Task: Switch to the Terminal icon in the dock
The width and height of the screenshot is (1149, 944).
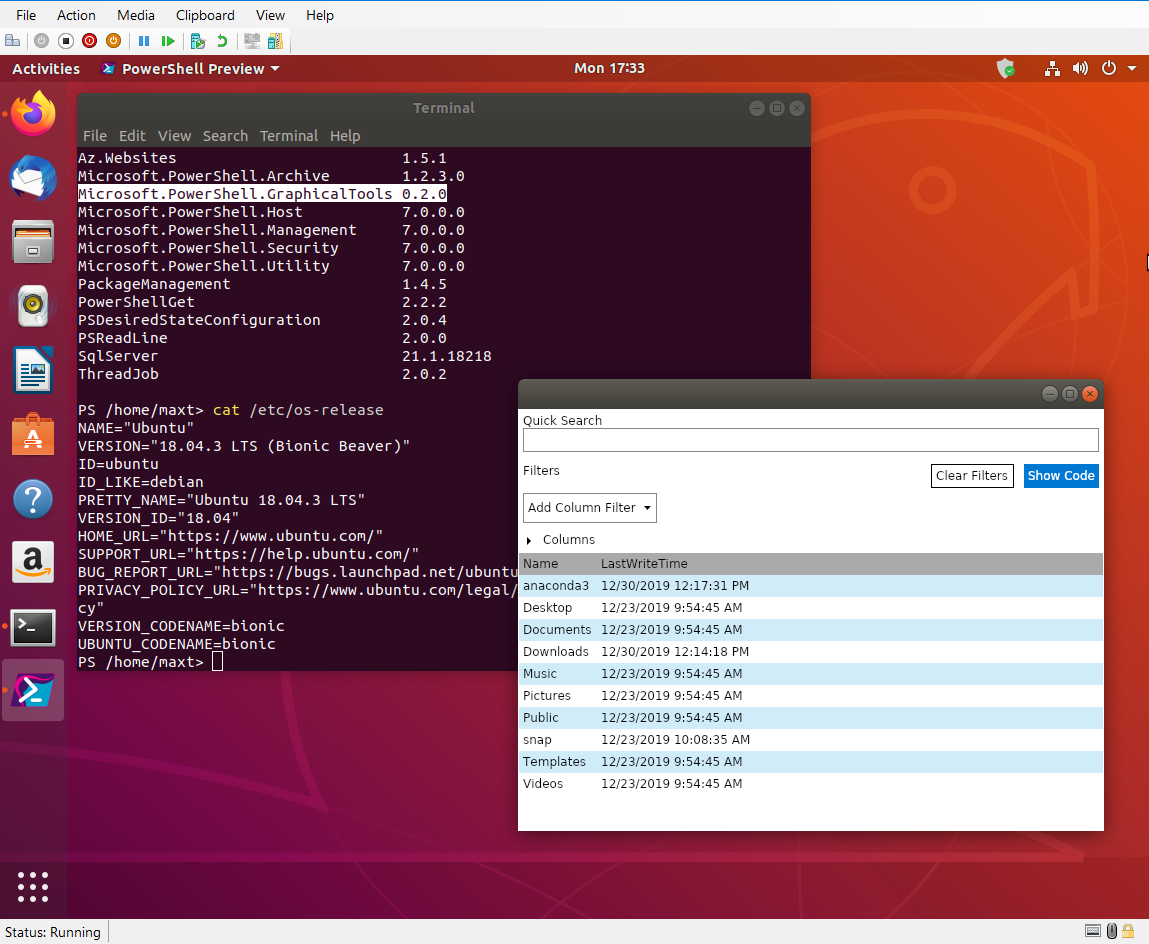Action: 33,627
